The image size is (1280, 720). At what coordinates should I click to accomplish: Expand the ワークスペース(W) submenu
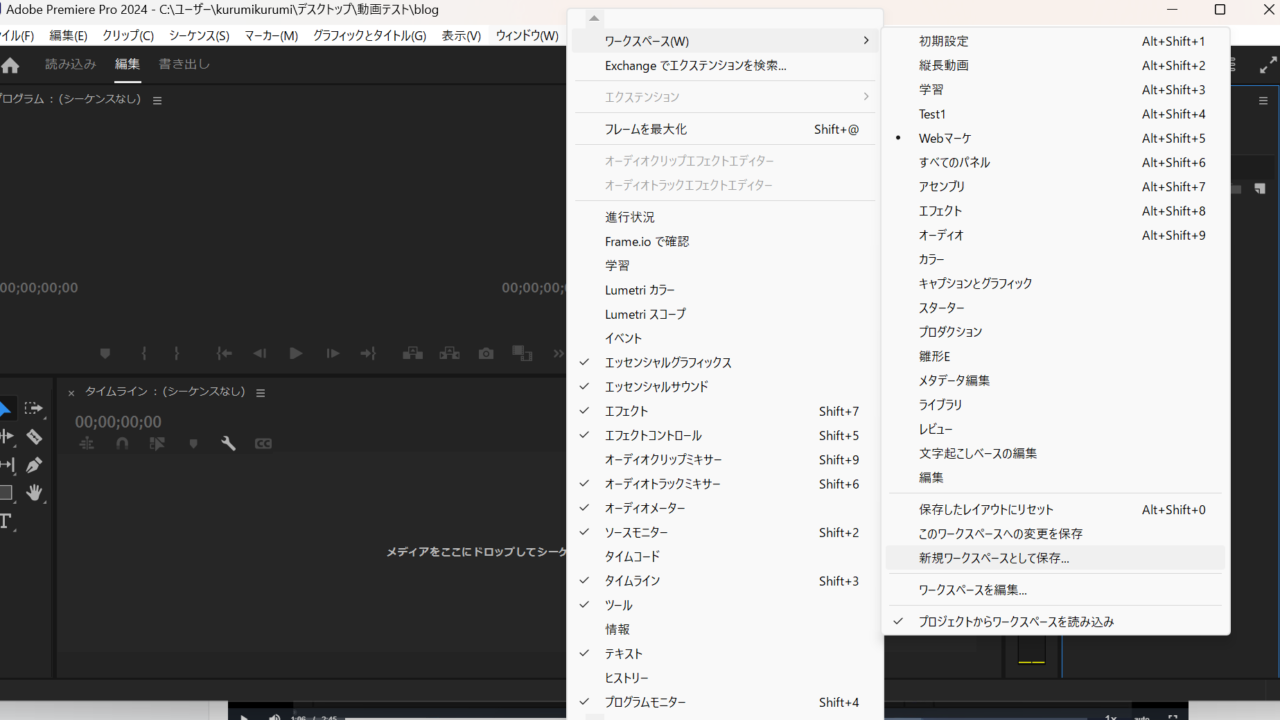(x=725, y=41)
